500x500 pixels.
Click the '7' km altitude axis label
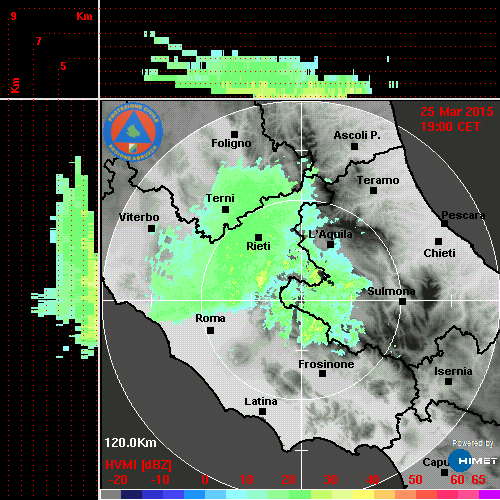point(39,41)
